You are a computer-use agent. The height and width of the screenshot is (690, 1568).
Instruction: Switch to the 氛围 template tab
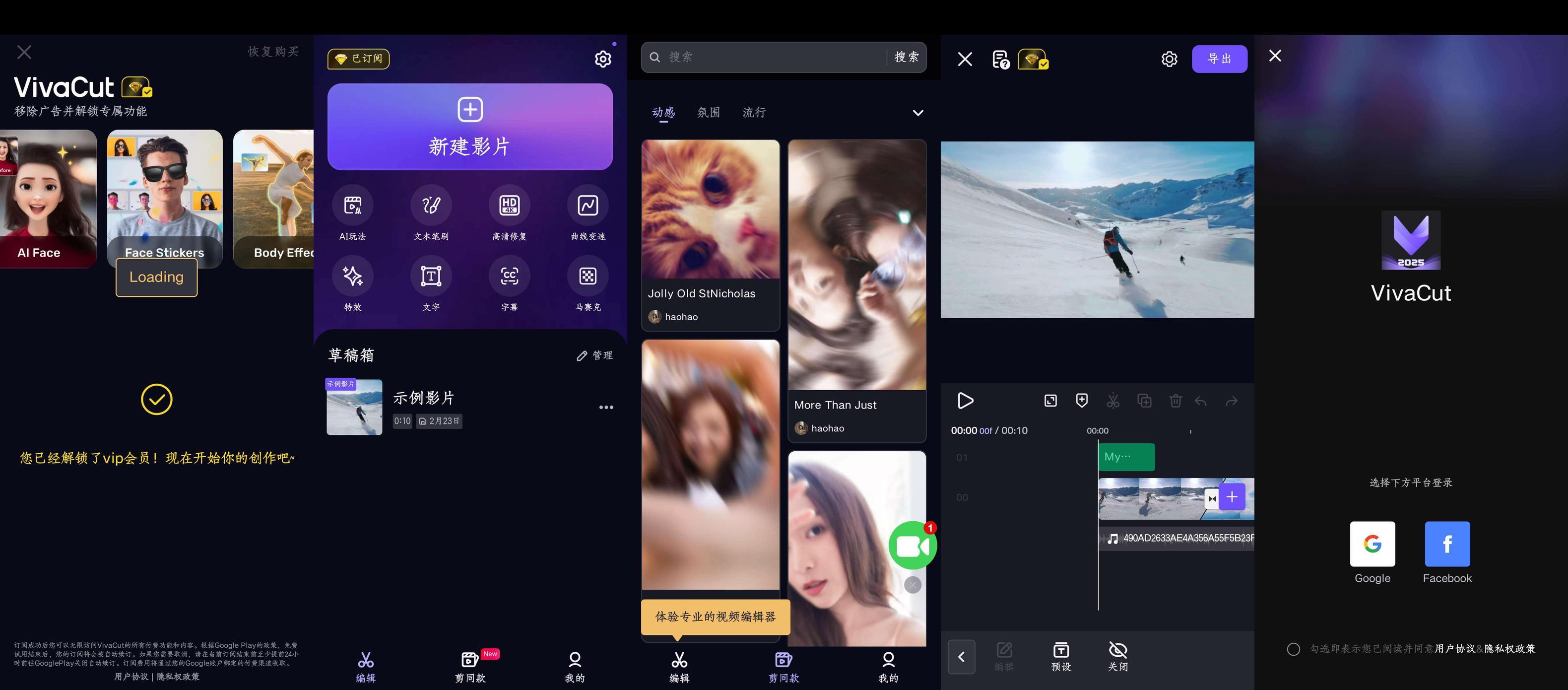click(709, 113)
